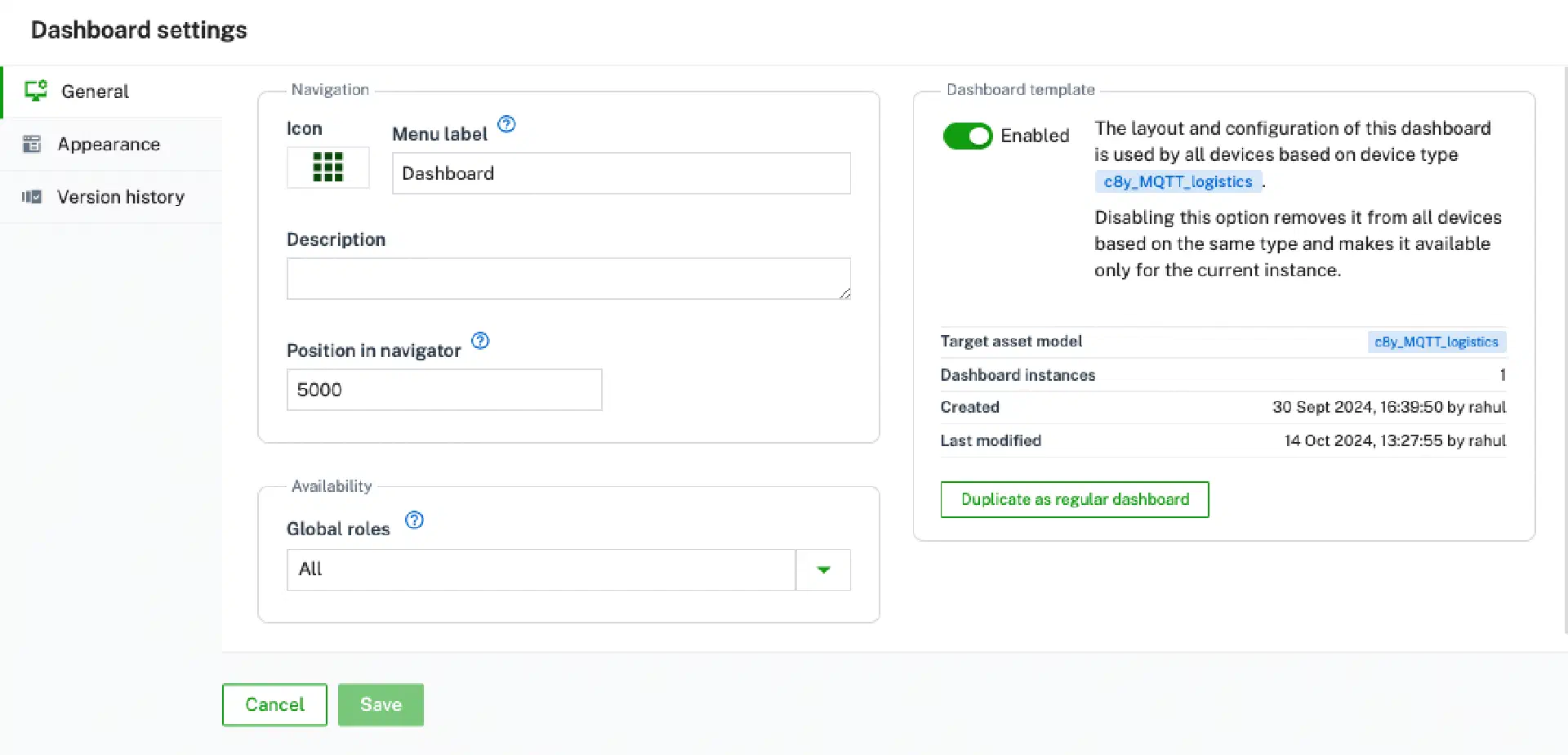
Task: Click the Version history sidebar icon
Action: [x=32, y=197]
